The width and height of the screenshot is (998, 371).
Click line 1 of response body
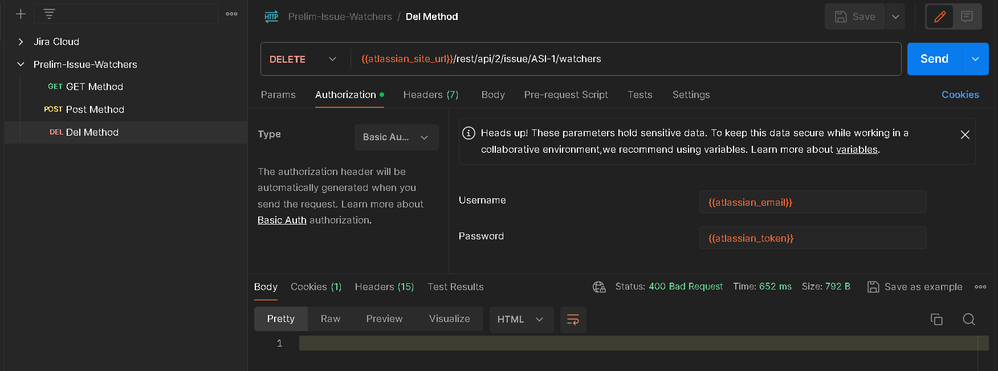[643, 344]
